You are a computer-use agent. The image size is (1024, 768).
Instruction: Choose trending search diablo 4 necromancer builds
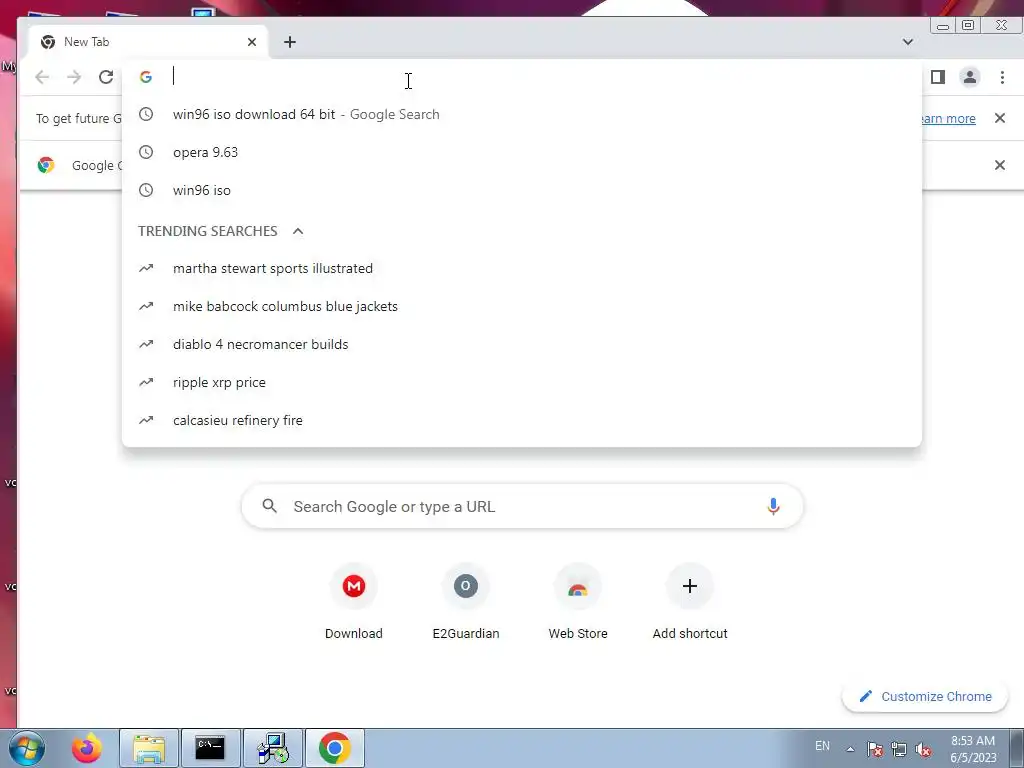(x=522, y=344)
